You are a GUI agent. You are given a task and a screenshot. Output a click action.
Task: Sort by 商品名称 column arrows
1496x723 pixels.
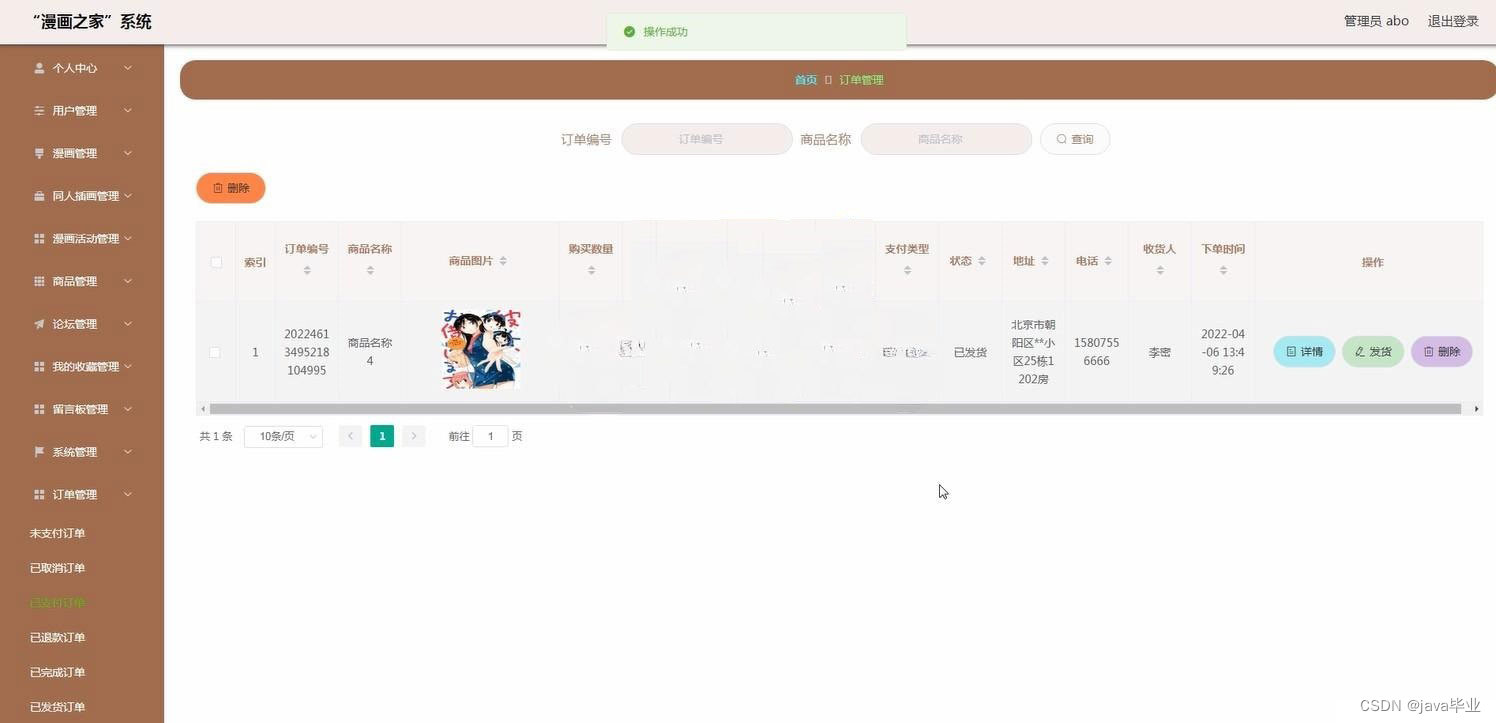coord(370,270)
